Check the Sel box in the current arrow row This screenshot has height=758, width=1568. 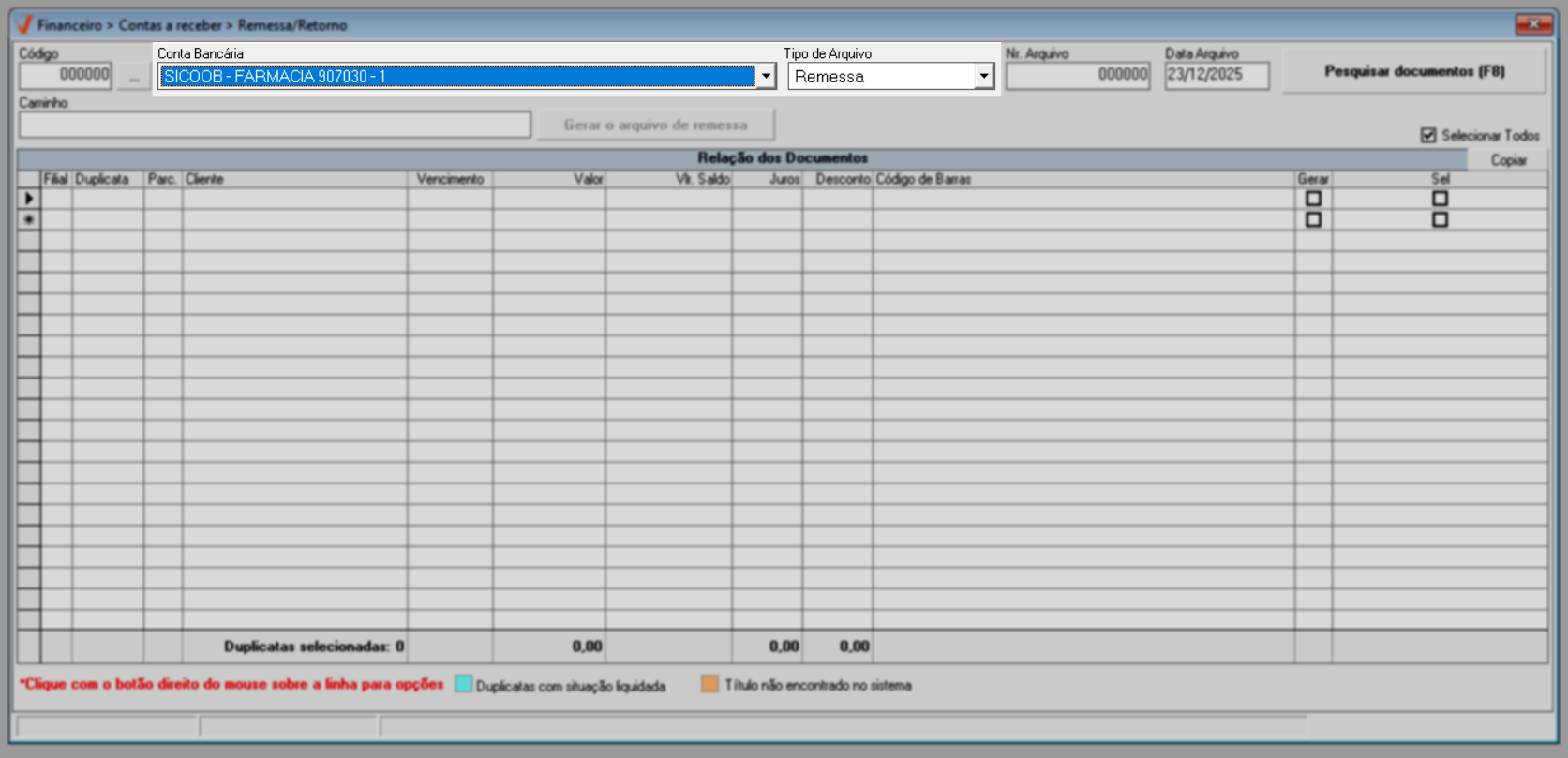click(1440, 199)
